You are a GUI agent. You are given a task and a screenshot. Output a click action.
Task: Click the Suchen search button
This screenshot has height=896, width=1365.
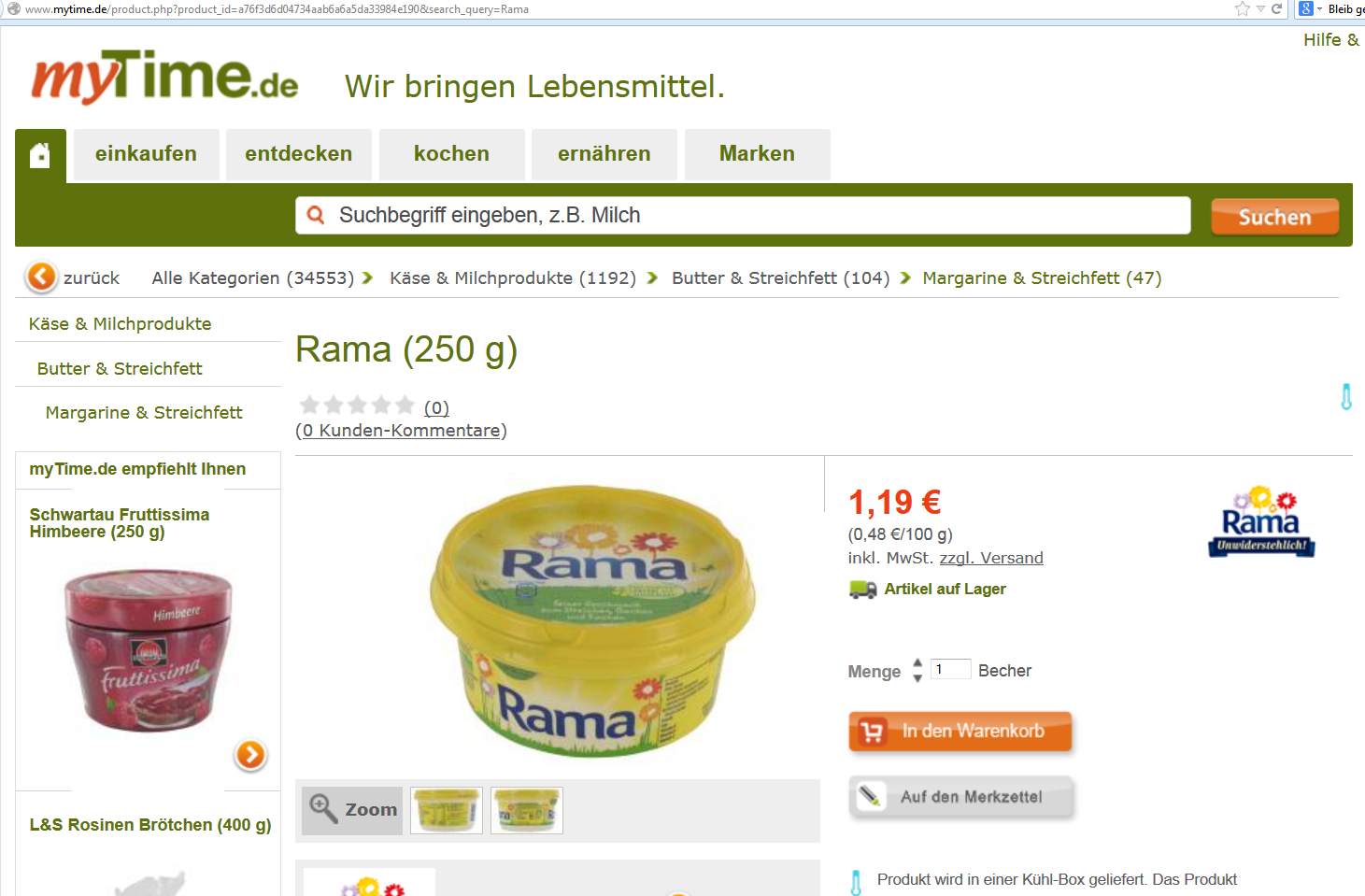[x=1274, y=217]
